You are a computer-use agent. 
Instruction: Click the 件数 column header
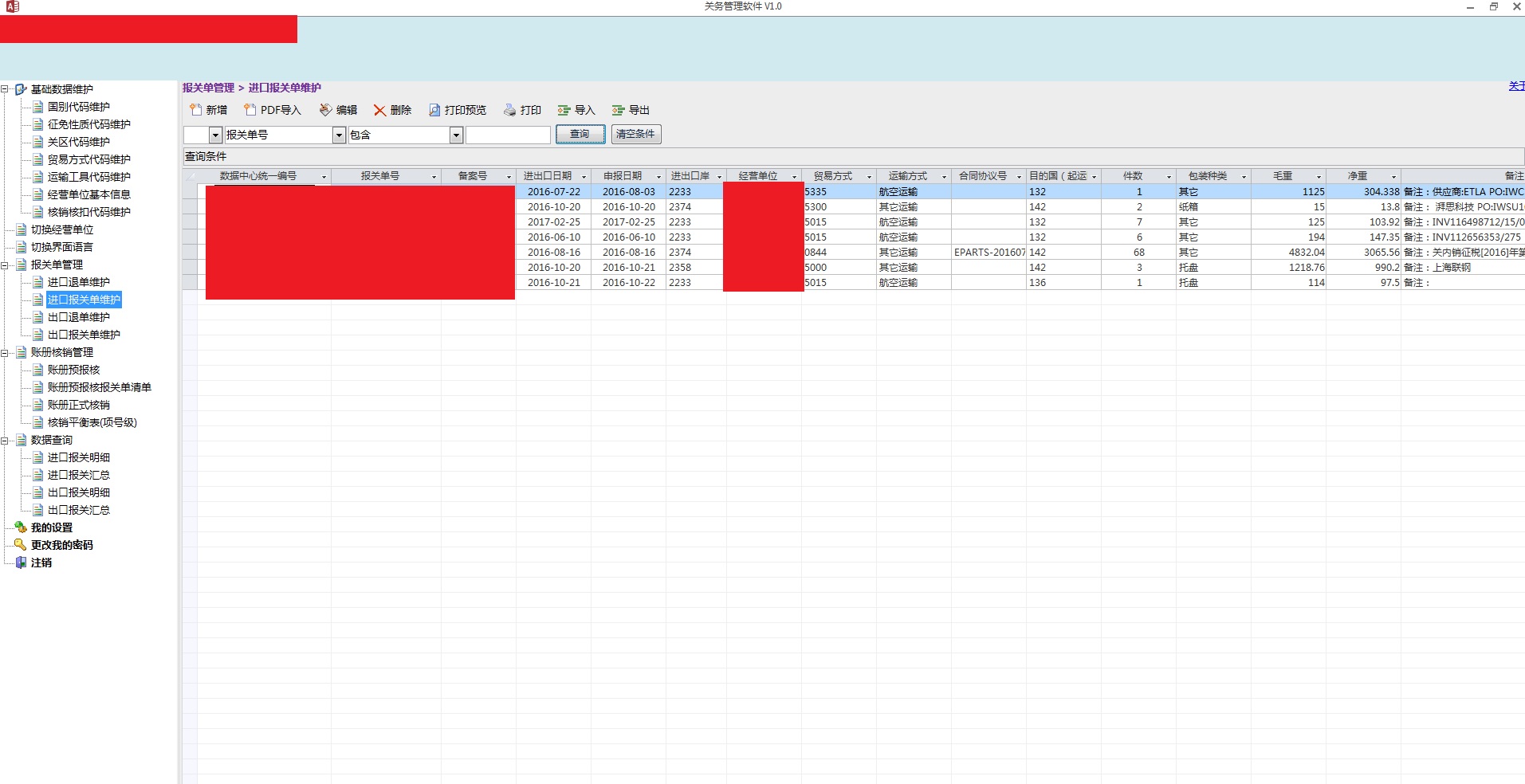click(1138, 176)
